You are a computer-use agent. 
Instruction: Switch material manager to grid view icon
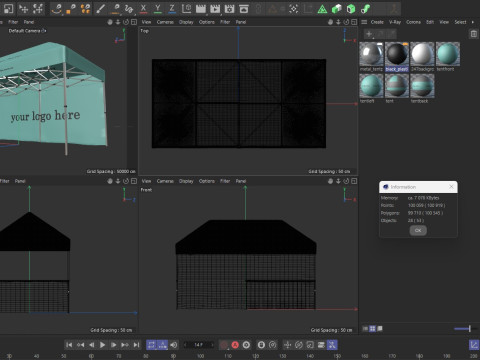(372, 329)
